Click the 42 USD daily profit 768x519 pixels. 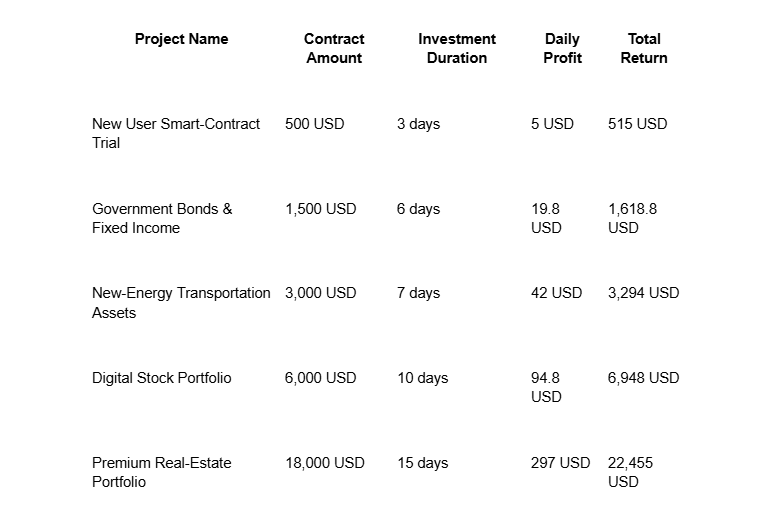556,293
